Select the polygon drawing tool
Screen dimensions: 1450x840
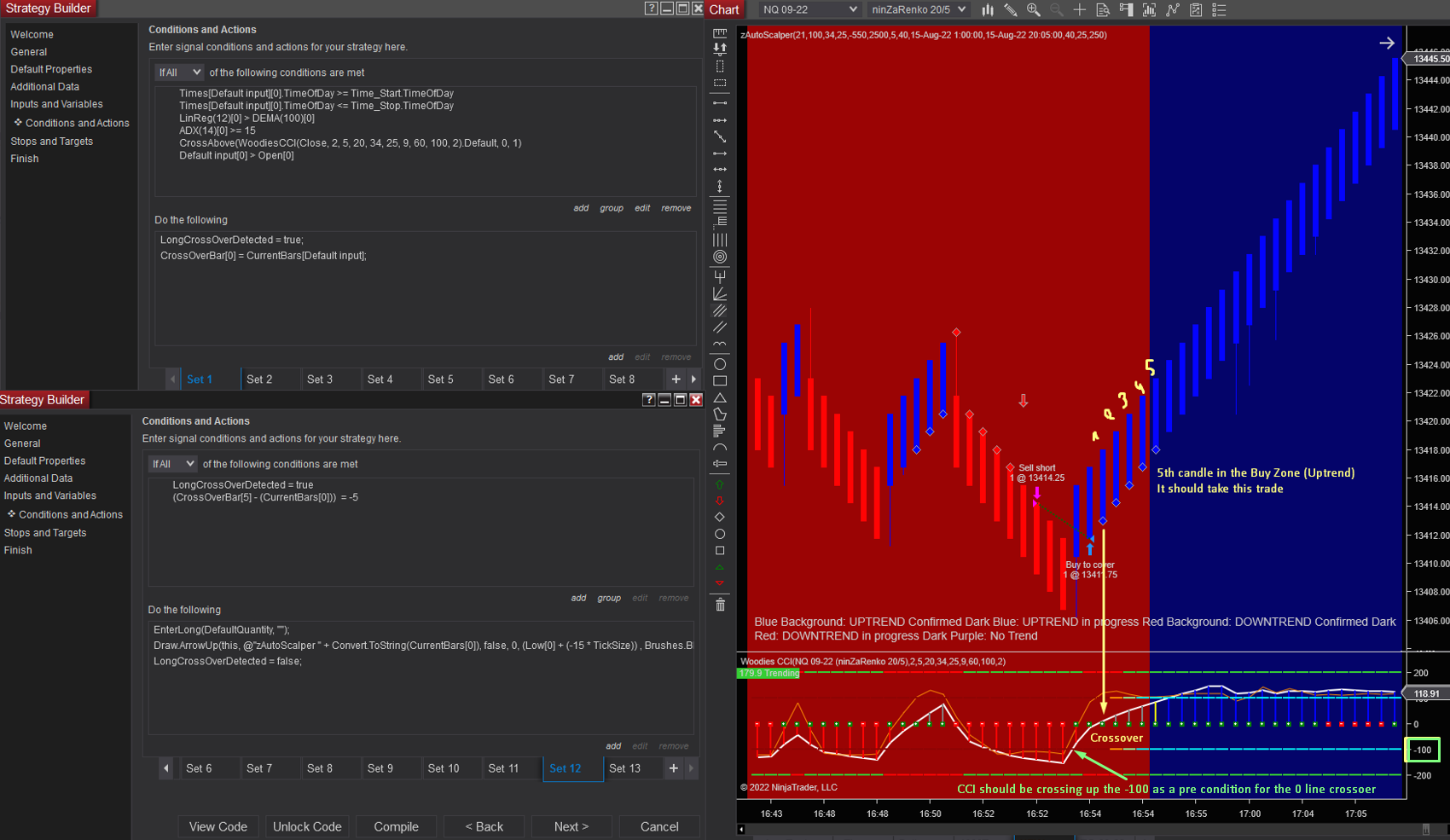pyautogui.click(x=720, y=414)
